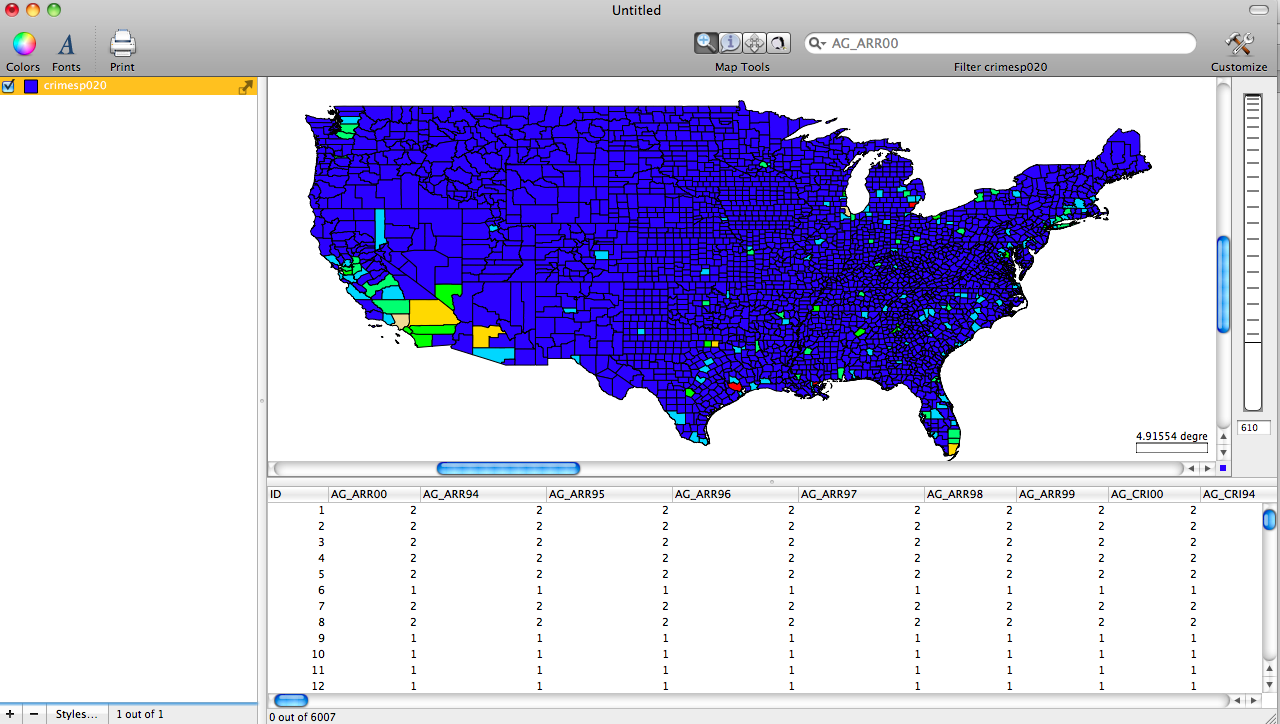1280x724 pixels.
Task: Choose the lasso selection map tool
Action: 780,42
